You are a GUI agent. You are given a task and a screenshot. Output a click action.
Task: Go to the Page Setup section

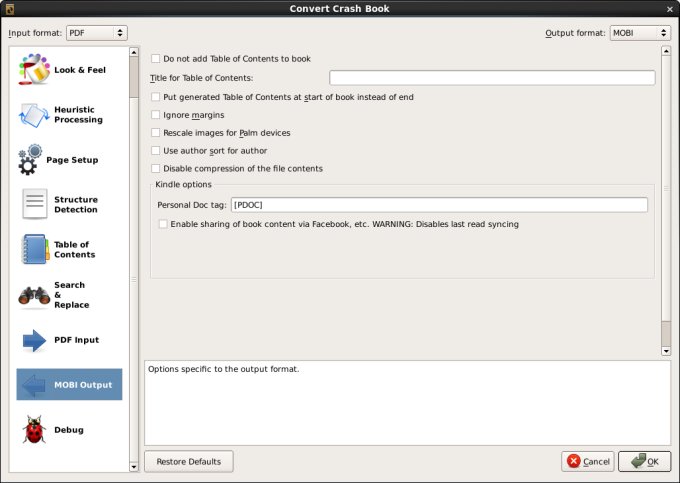coord(72,160)
